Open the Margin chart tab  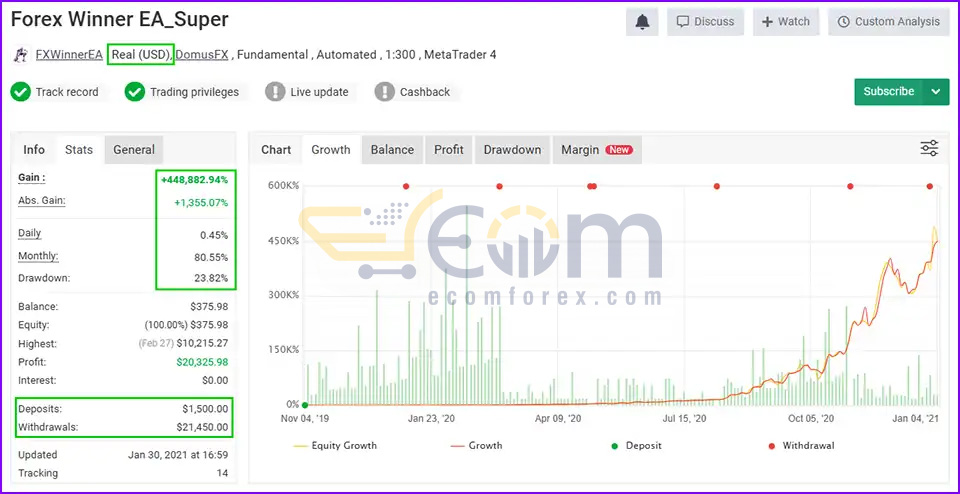(x=597, y=150)
